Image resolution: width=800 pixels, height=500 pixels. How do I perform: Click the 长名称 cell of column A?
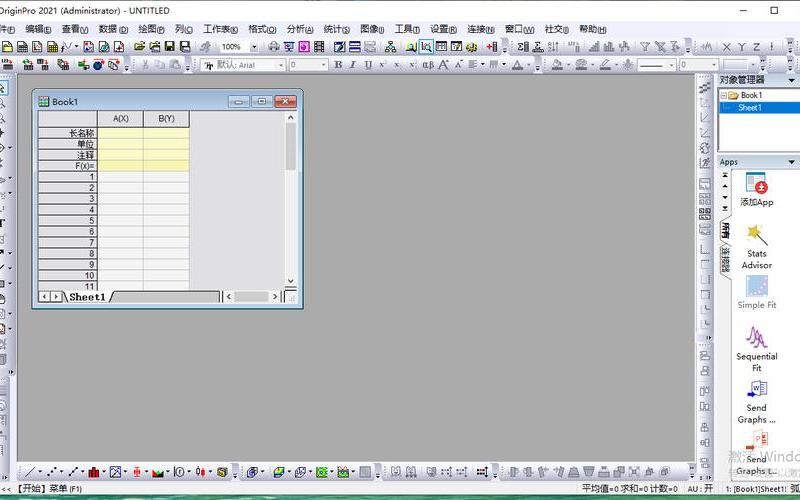[120, 133]
